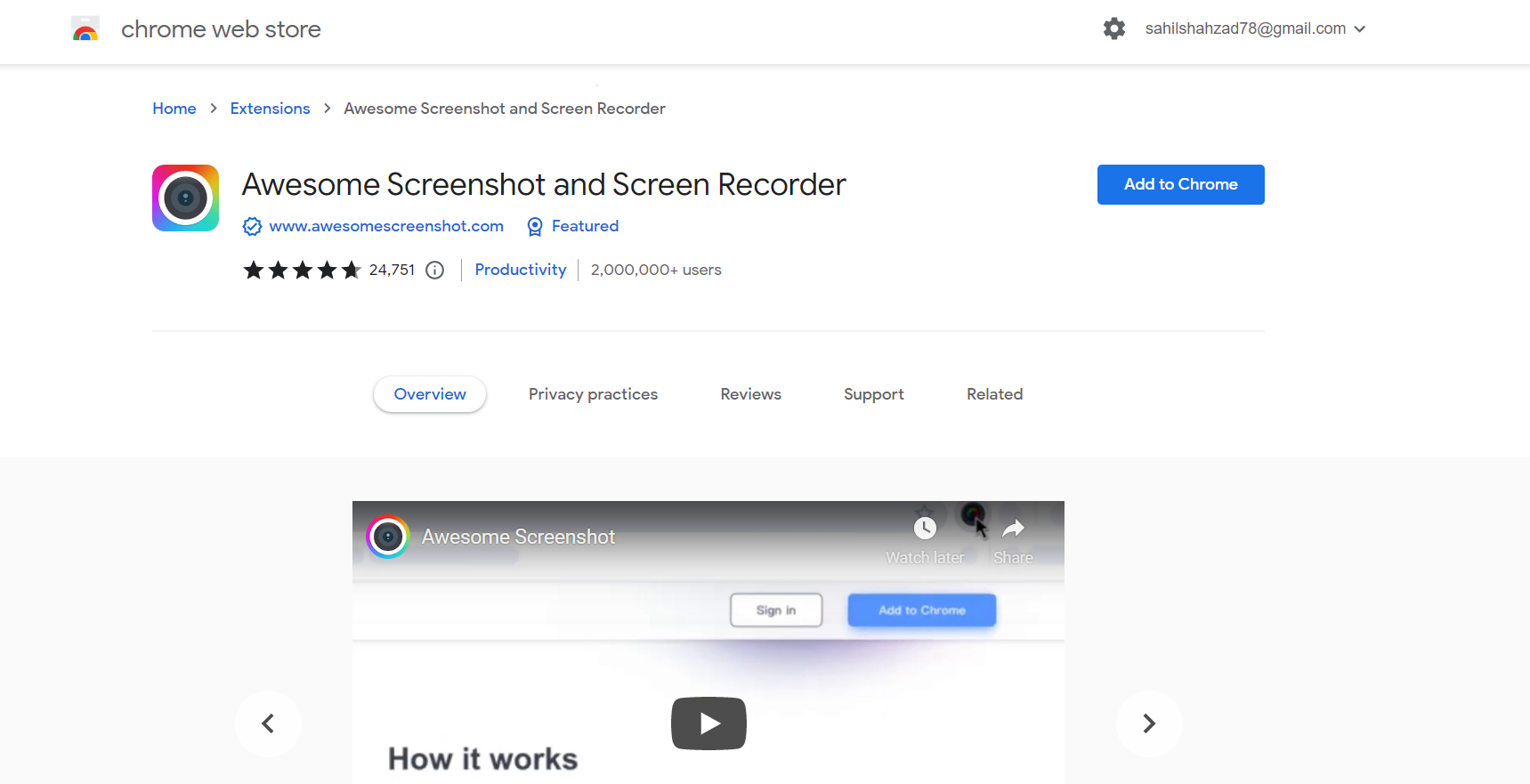Click Add to Chrome button
Screen dimensions: 1530x784
point(1180,184)
